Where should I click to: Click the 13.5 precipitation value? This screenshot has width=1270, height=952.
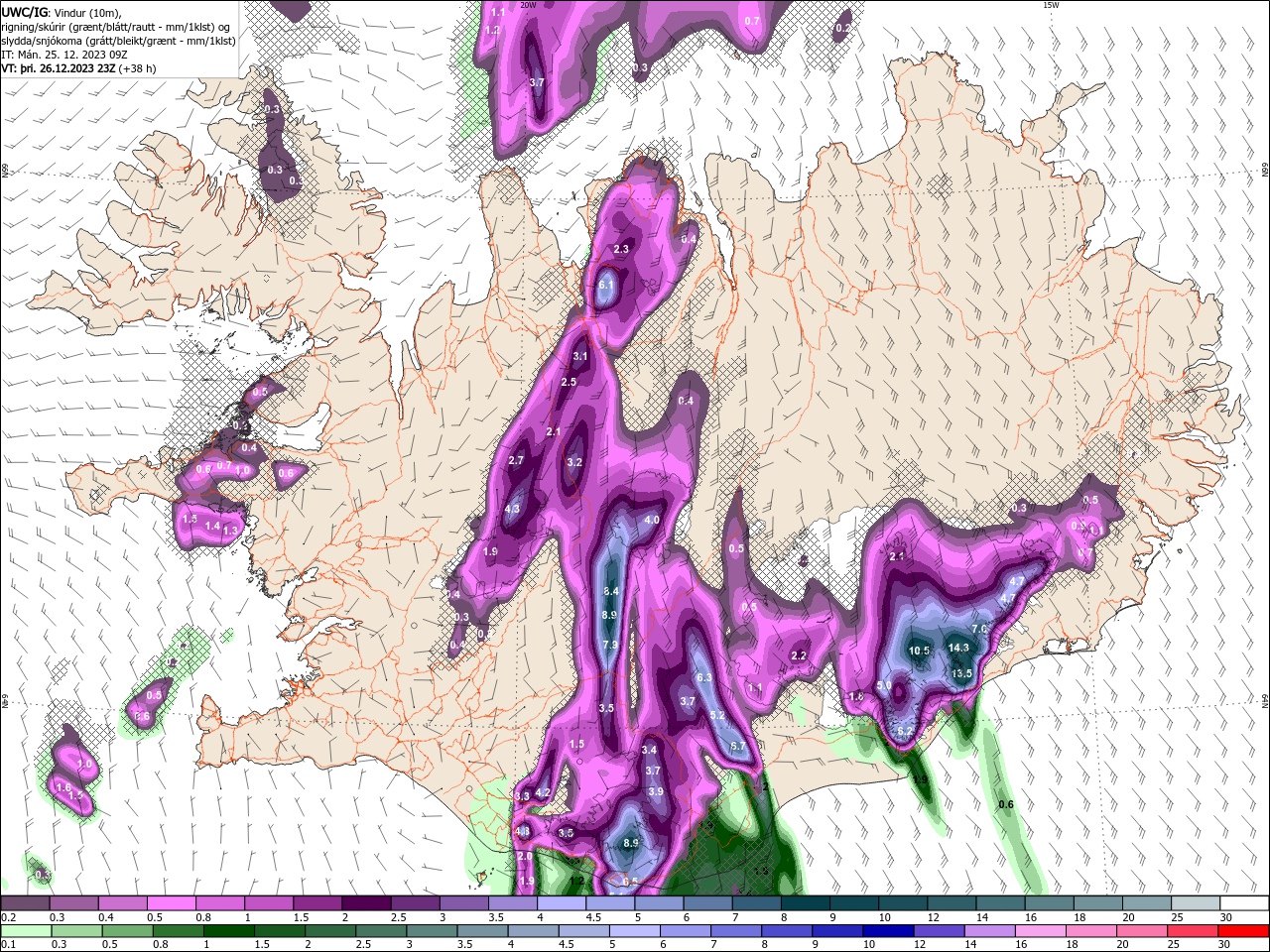pyautogui.click(x=961, y=673)
